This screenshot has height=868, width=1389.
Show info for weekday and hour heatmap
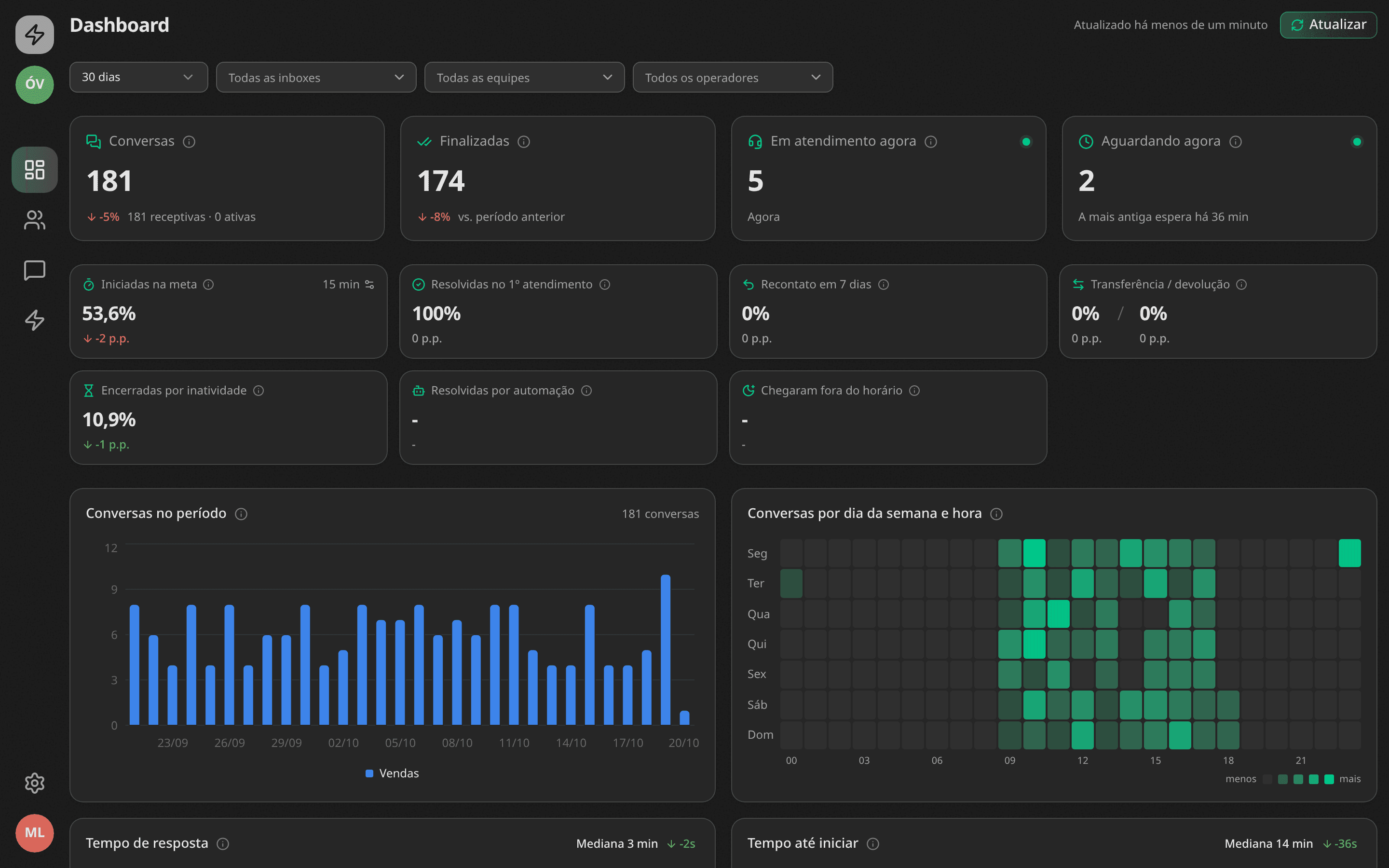(996, 515)
